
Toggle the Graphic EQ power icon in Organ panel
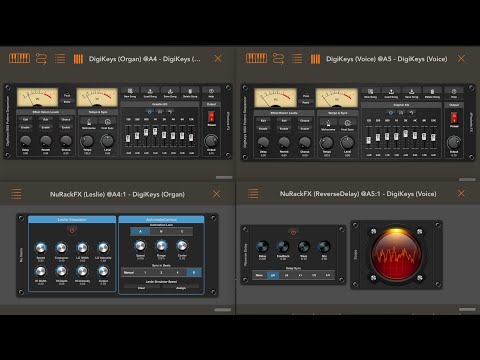point(149,112)
